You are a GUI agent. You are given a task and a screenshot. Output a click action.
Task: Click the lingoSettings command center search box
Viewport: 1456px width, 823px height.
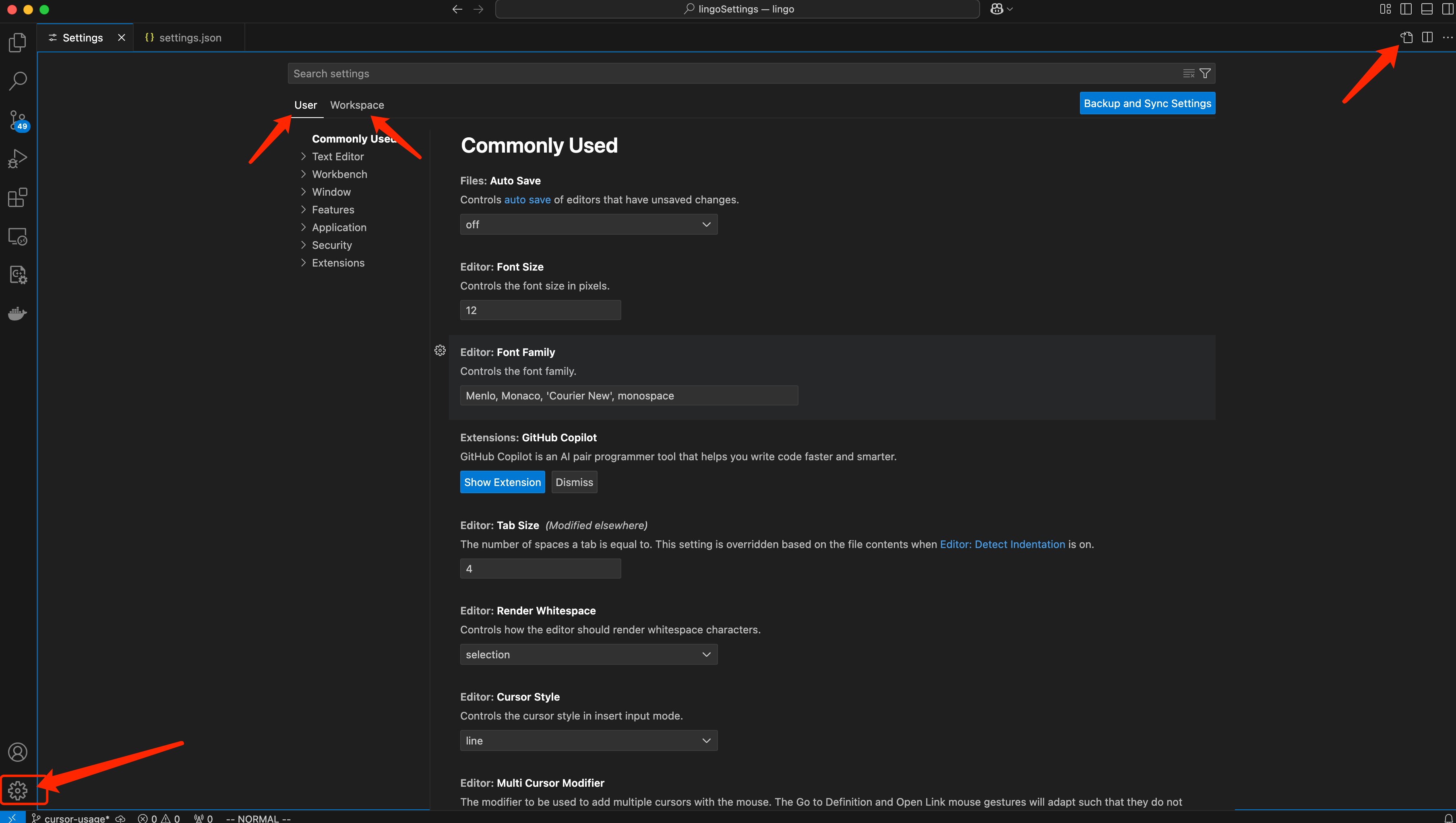(x=738, y=9)
